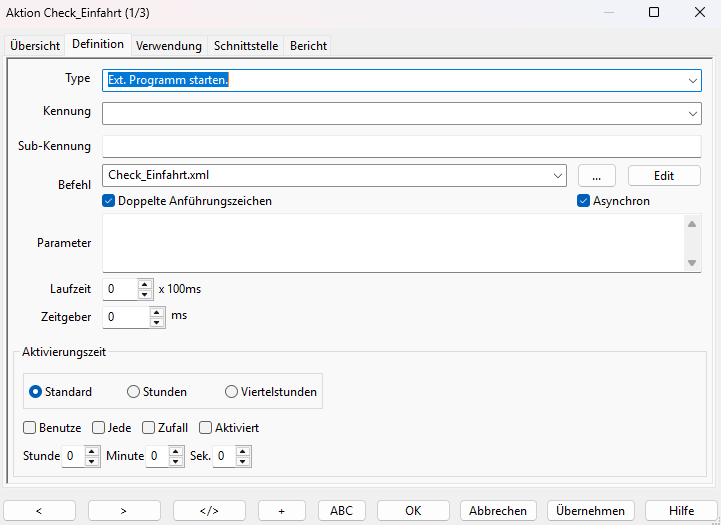Click the Übernehmen button
This screenshot has height=525, width=721.
pos(591,510)
